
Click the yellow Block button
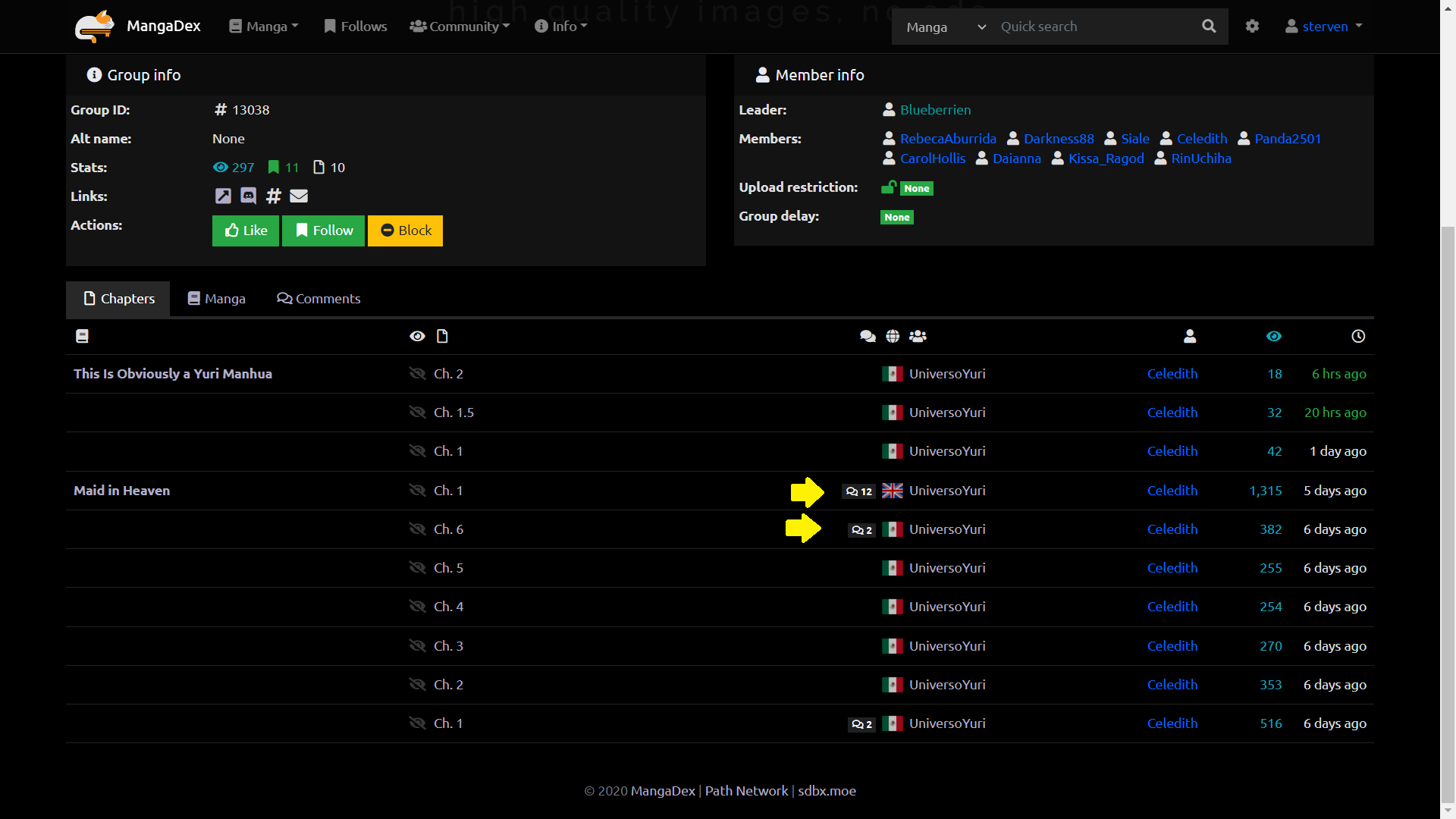coord(406,231)
